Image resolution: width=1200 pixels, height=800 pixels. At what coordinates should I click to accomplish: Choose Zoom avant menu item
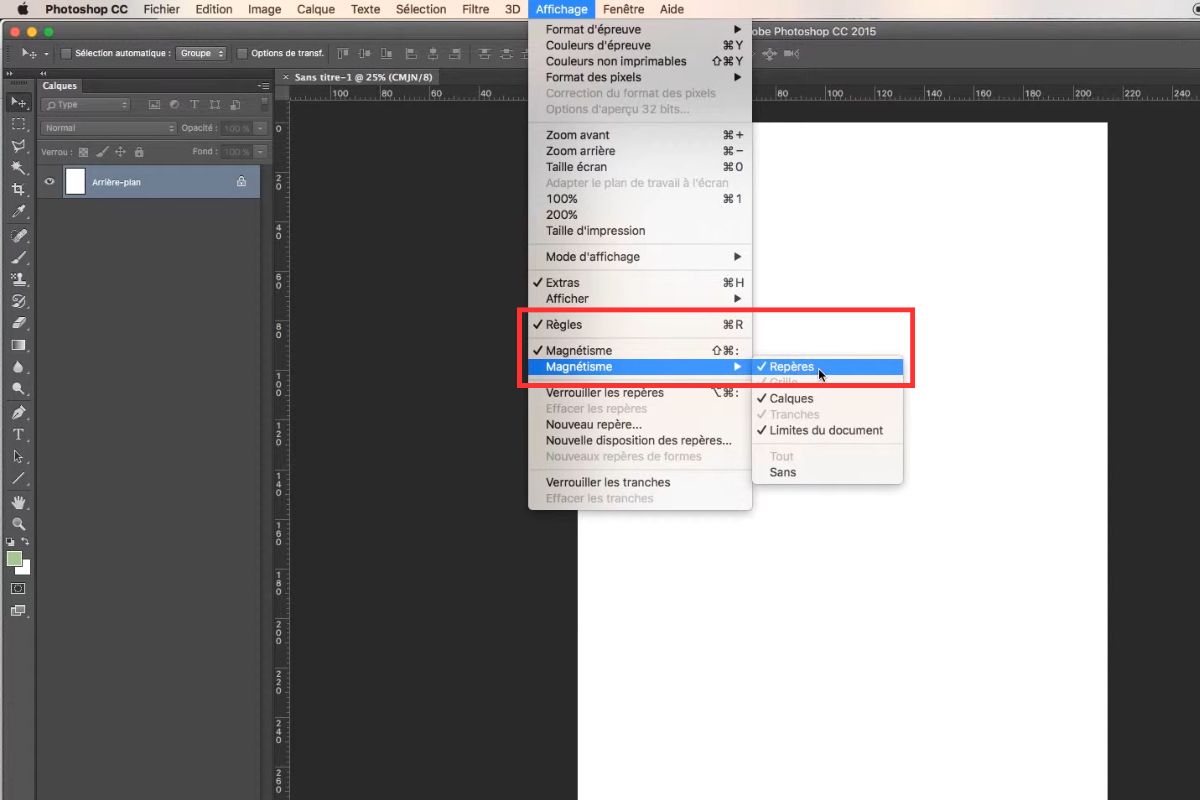(x=640, y=135)
